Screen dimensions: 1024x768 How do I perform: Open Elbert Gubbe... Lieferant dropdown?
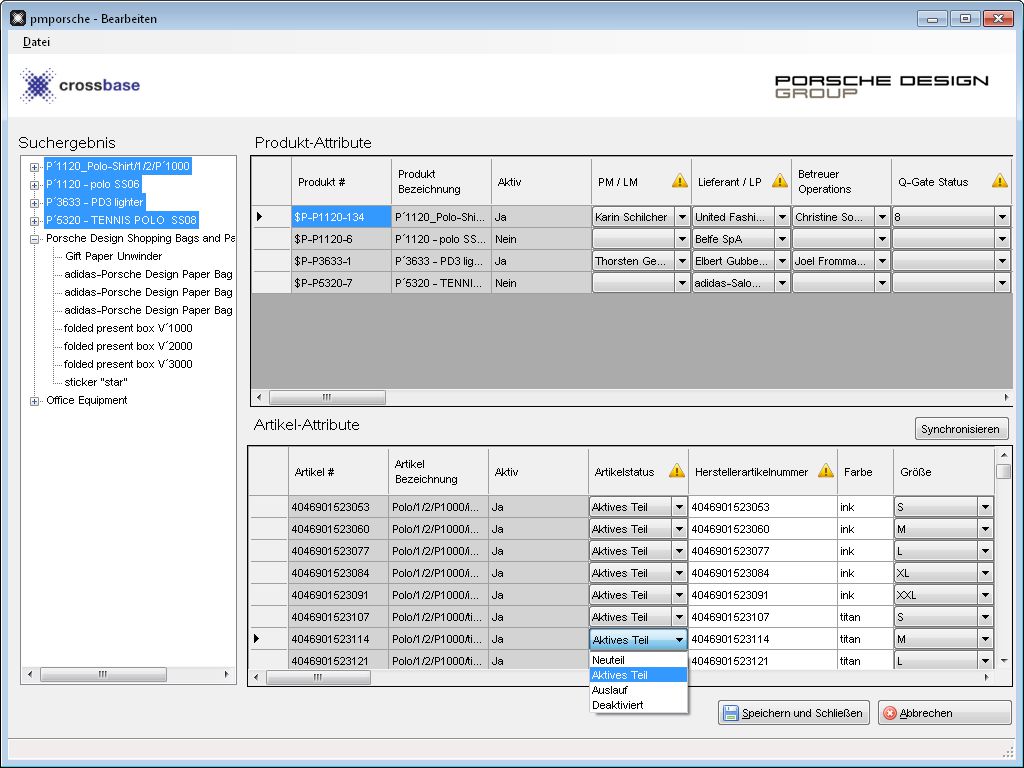[782, 261]
